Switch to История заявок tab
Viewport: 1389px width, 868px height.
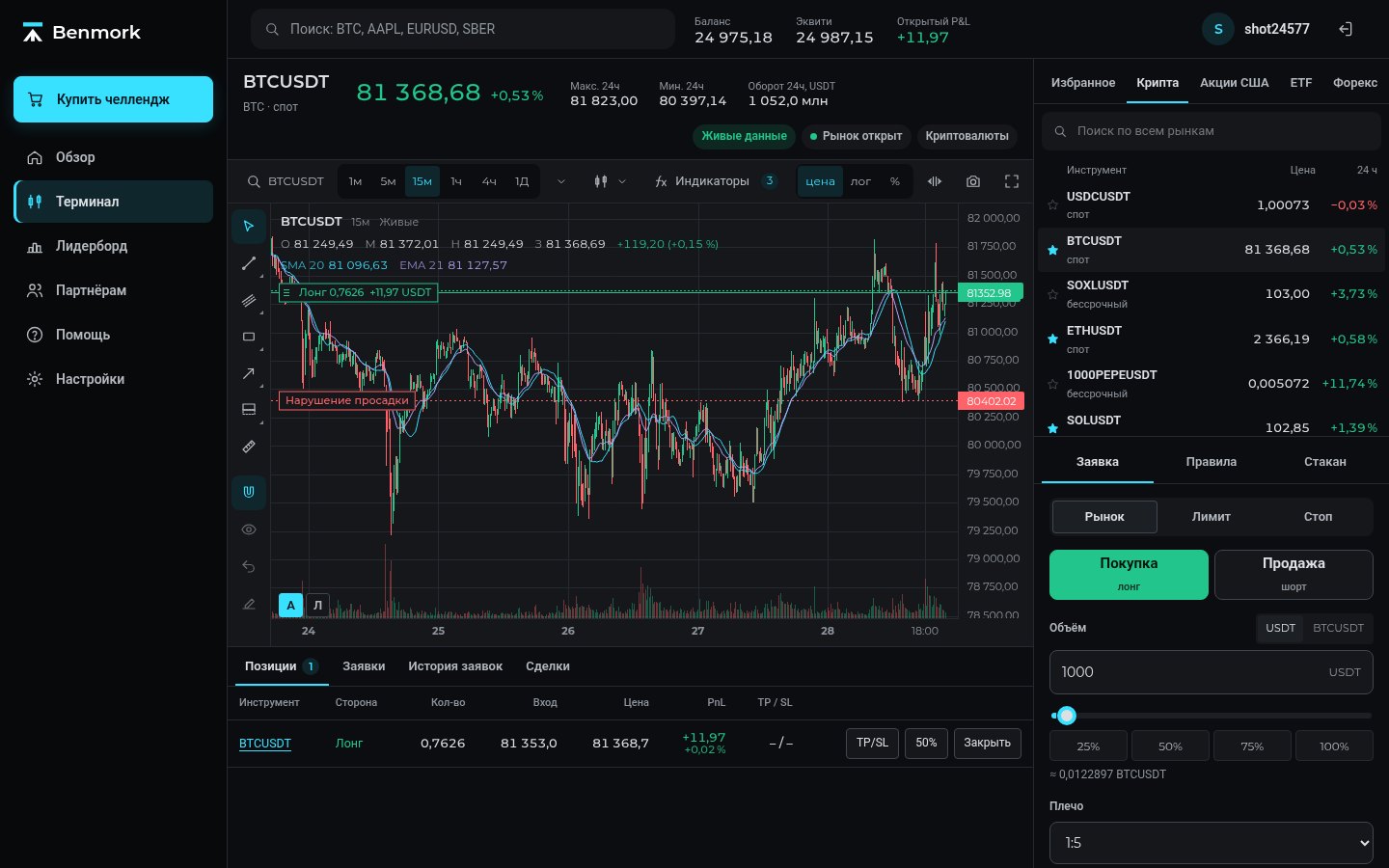pyautogui.click(x=455, y=666)
